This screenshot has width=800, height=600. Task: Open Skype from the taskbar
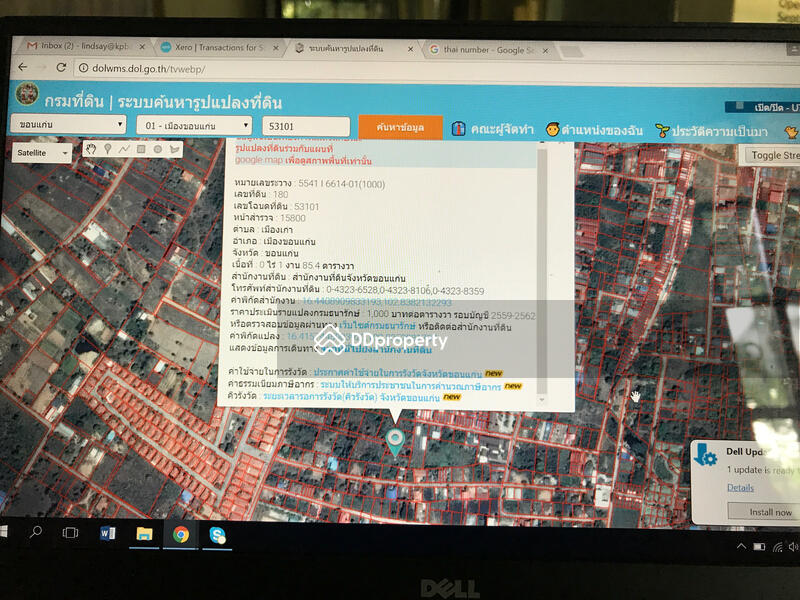[217, 535]
